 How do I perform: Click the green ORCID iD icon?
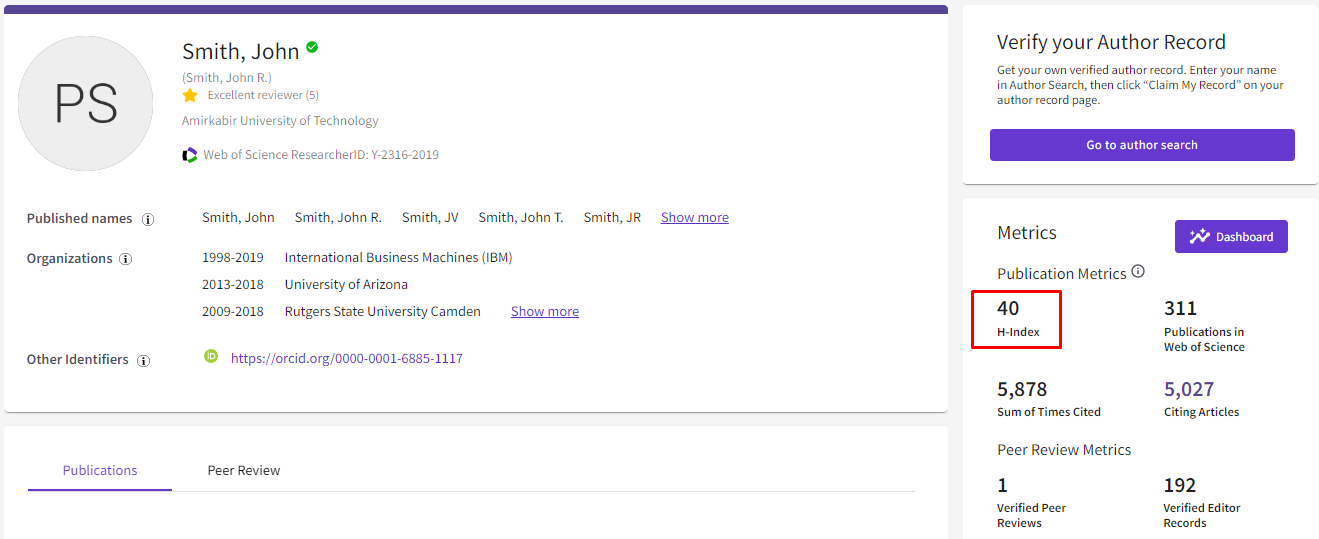point(211,356)
